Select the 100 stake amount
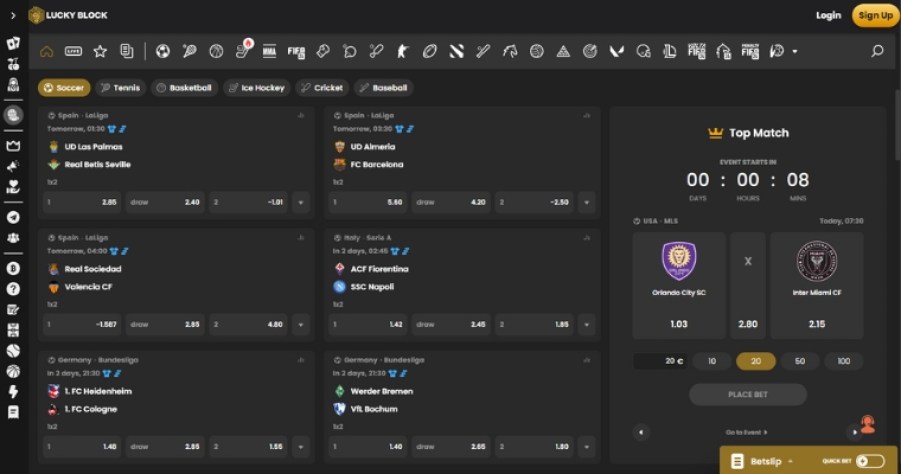This screenshot has width=901, height=474. tap(844, 361)
